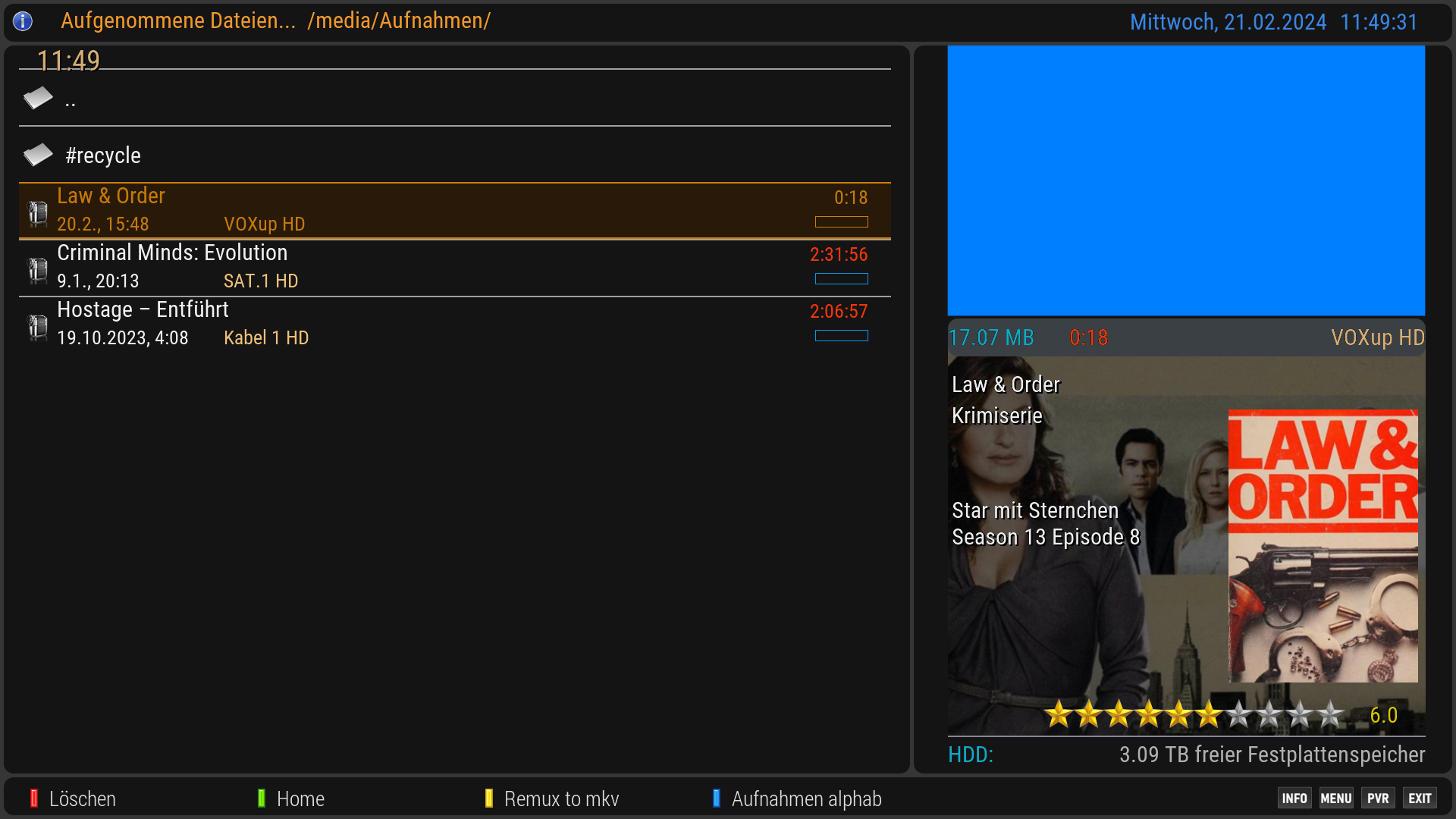Screen dimensions: 1456x819
Task: Click the Law & Order recording film icon
Action: (x=38, y=213)
